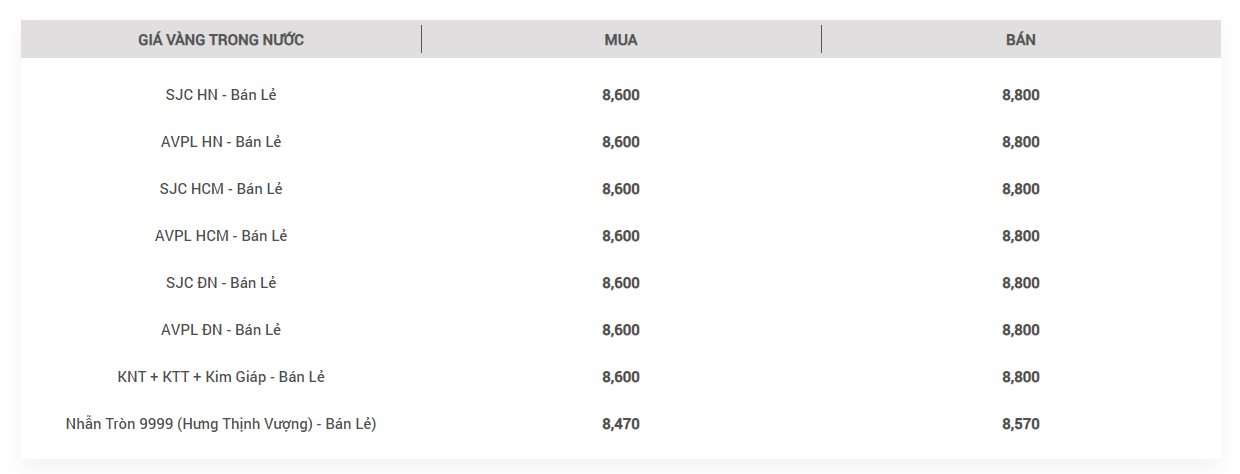This screenshot has height=474, width=1240.
Task: Select Nhẫn Tròn 9999 Hưng Thịnh Vượng row
Action: (x=620, y=424)
